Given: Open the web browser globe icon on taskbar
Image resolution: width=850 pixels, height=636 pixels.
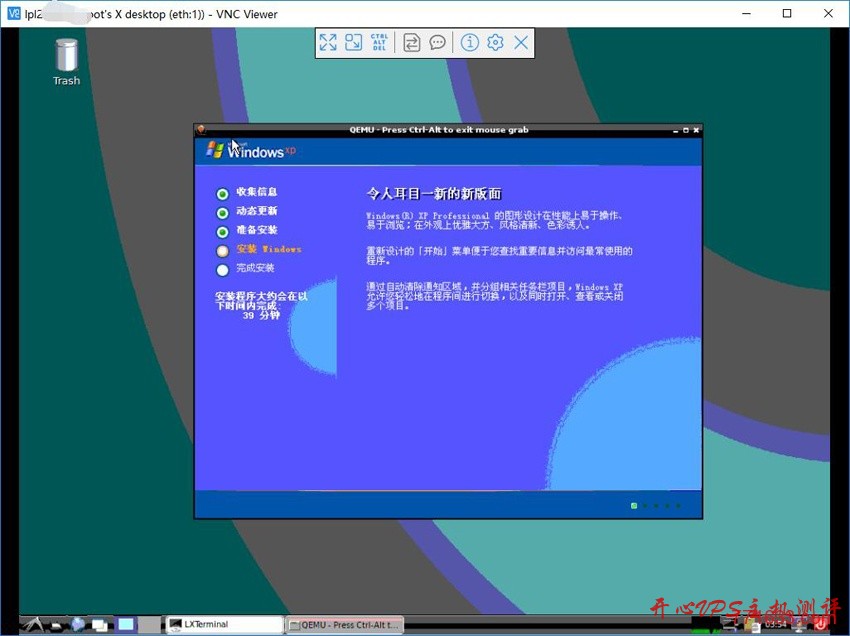Looking at the screenshot, I should pos(77,625).
